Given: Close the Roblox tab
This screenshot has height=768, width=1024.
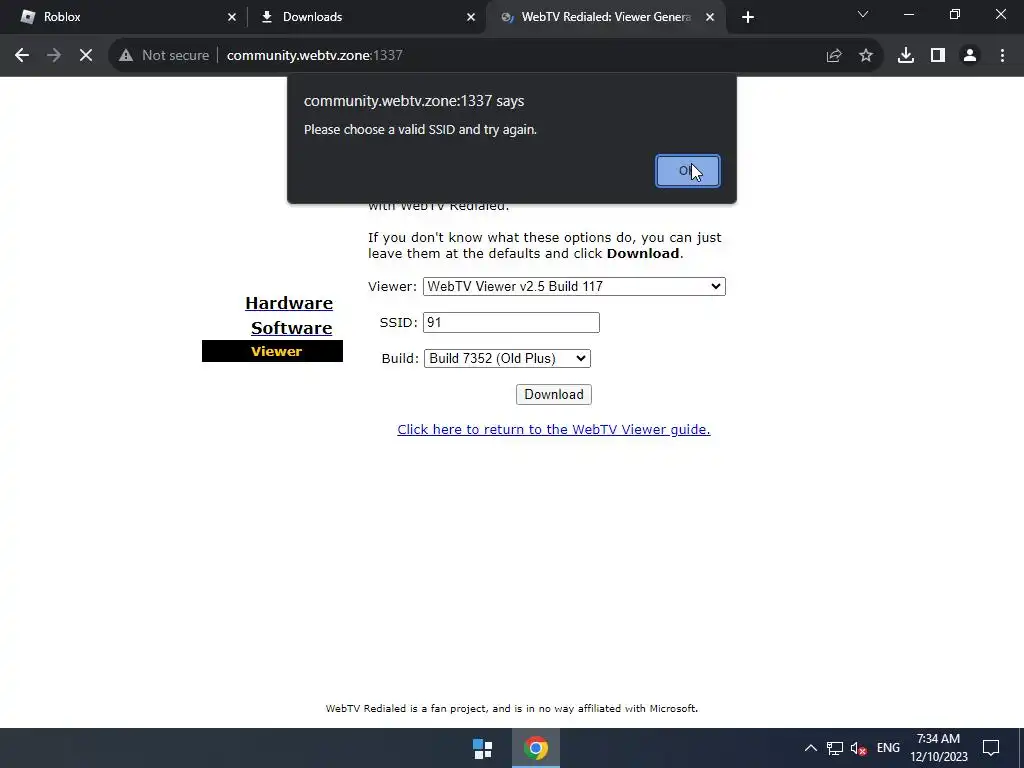Looking at the screenshot, I should click(232, 17).
